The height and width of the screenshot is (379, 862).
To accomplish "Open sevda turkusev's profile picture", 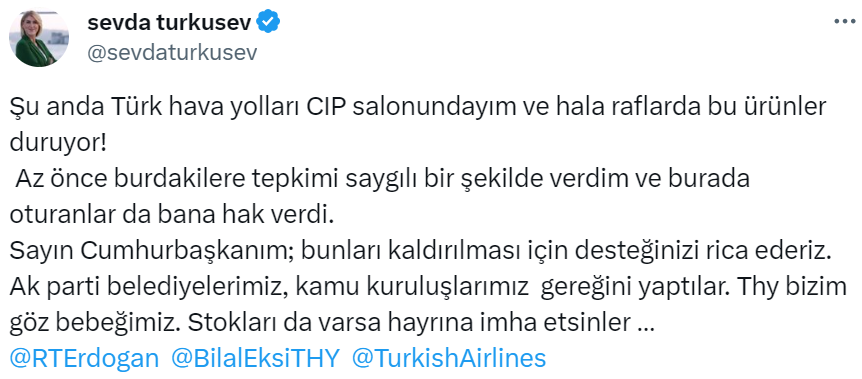I will pos(39,39).
